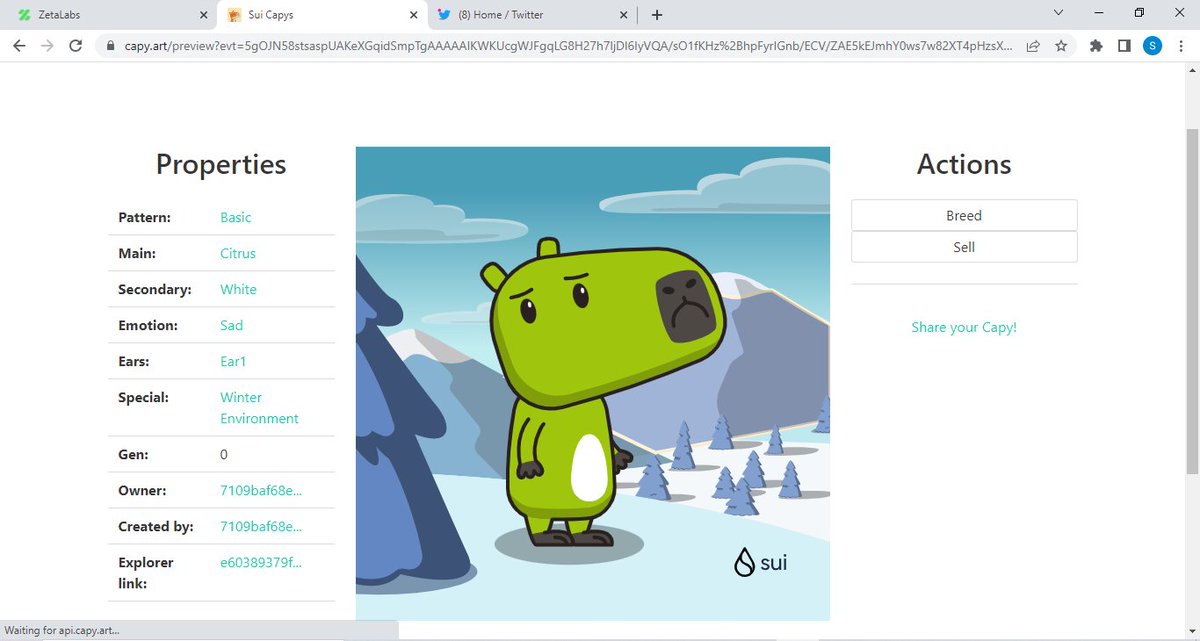This screenshot has height=641, width=1200.
Task: Restore down the browser window
Action: click(x=1139, y=13)
